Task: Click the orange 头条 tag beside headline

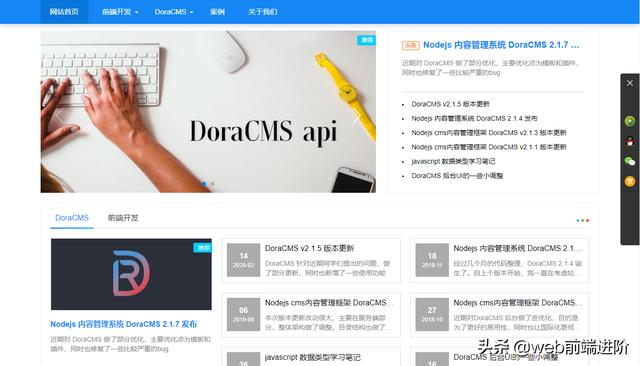Action: point(411,45)
